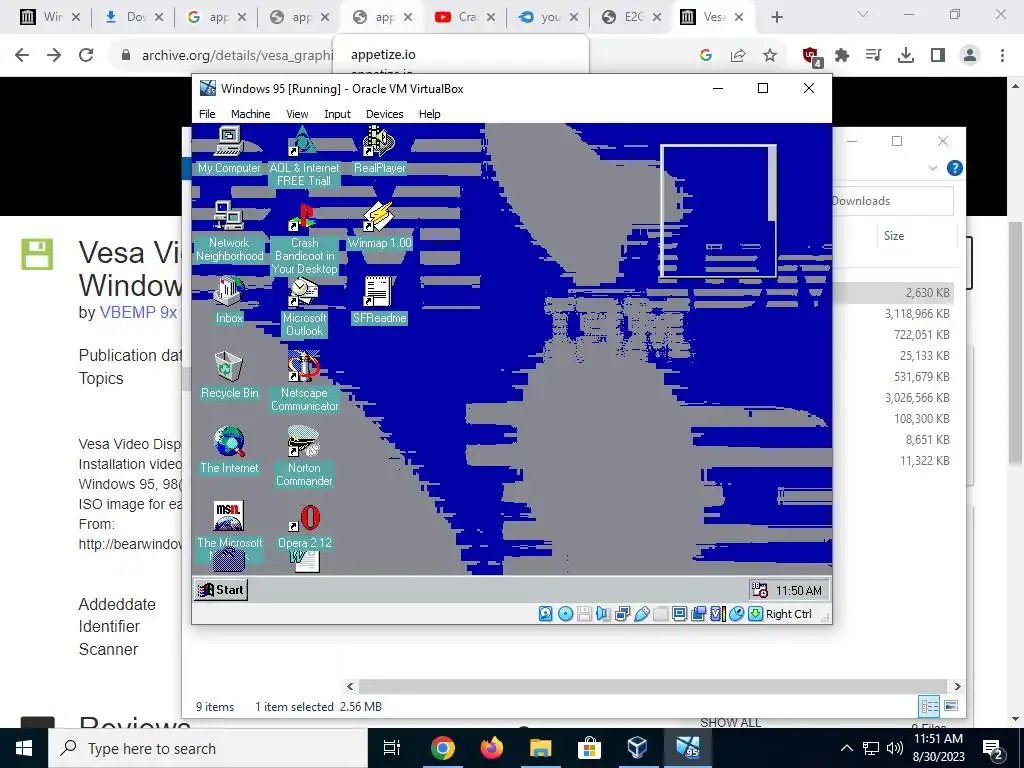Screen dimensions: 1024x768
Task: Select the Norton Commander shortcut
Action: click(304, 457)
